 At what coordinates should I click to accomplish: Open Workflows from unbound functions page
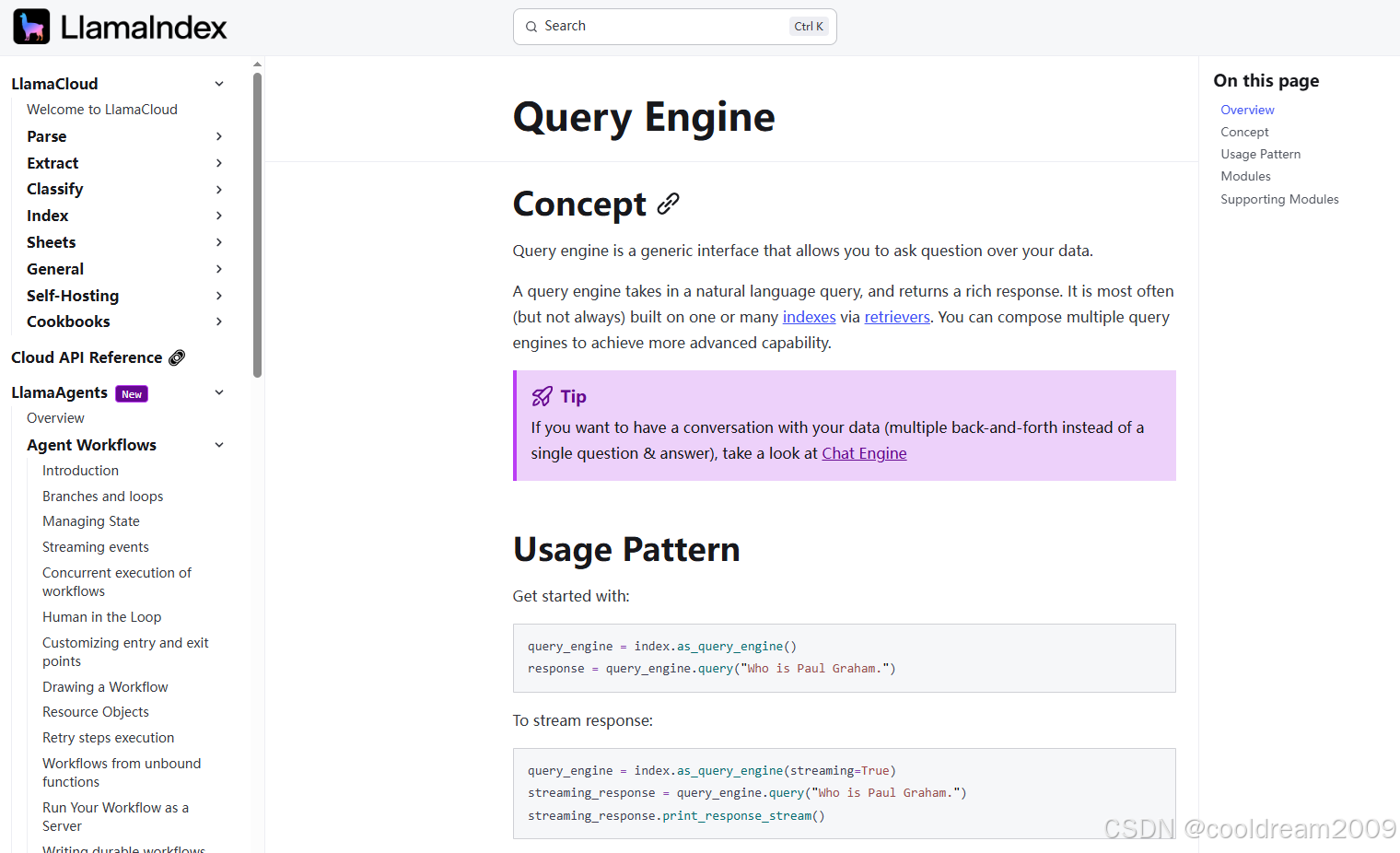122,773
